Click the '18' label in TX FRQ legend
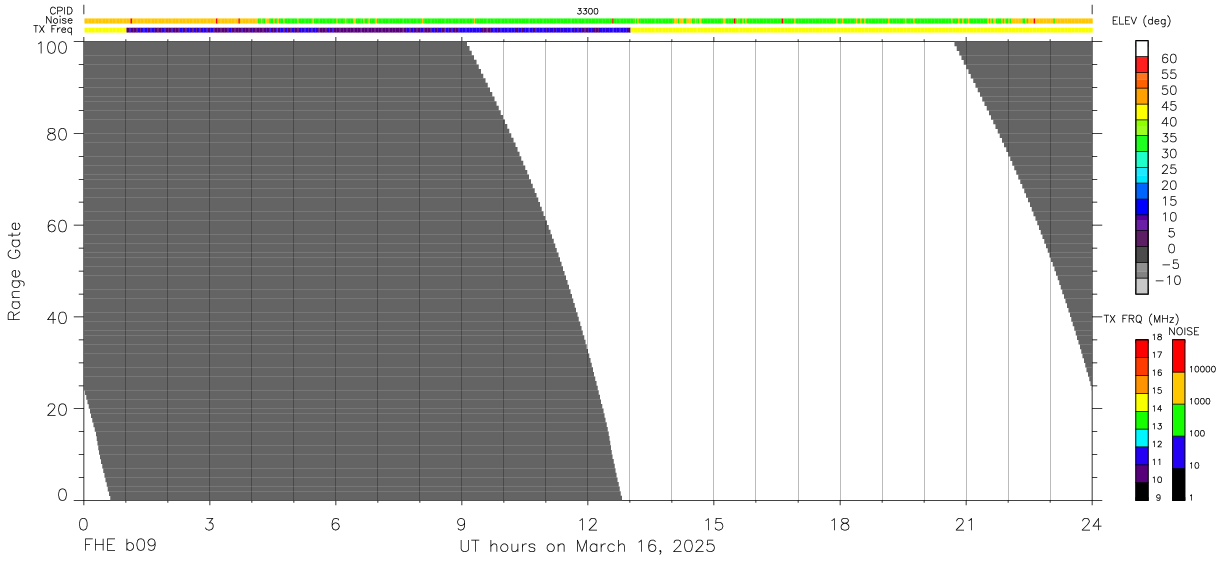This screenshot has height=567, width=1228. (x=1156, y=337)
